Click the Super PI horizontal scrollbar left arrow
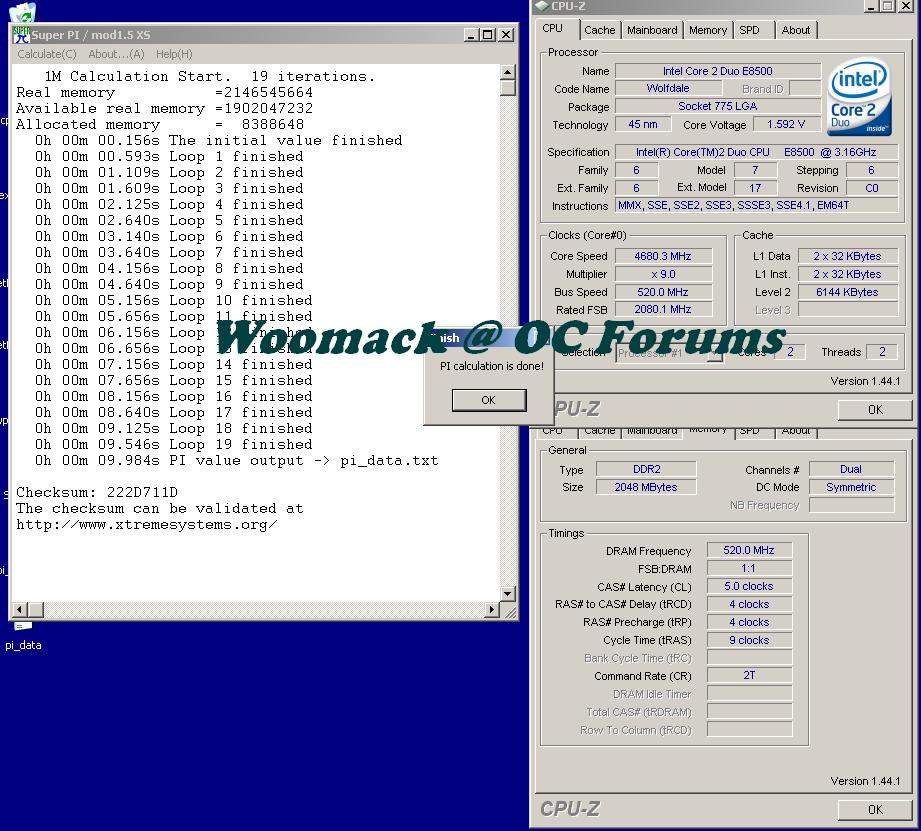The height and width of the screenshot is (831, 921). coord(19,610)
